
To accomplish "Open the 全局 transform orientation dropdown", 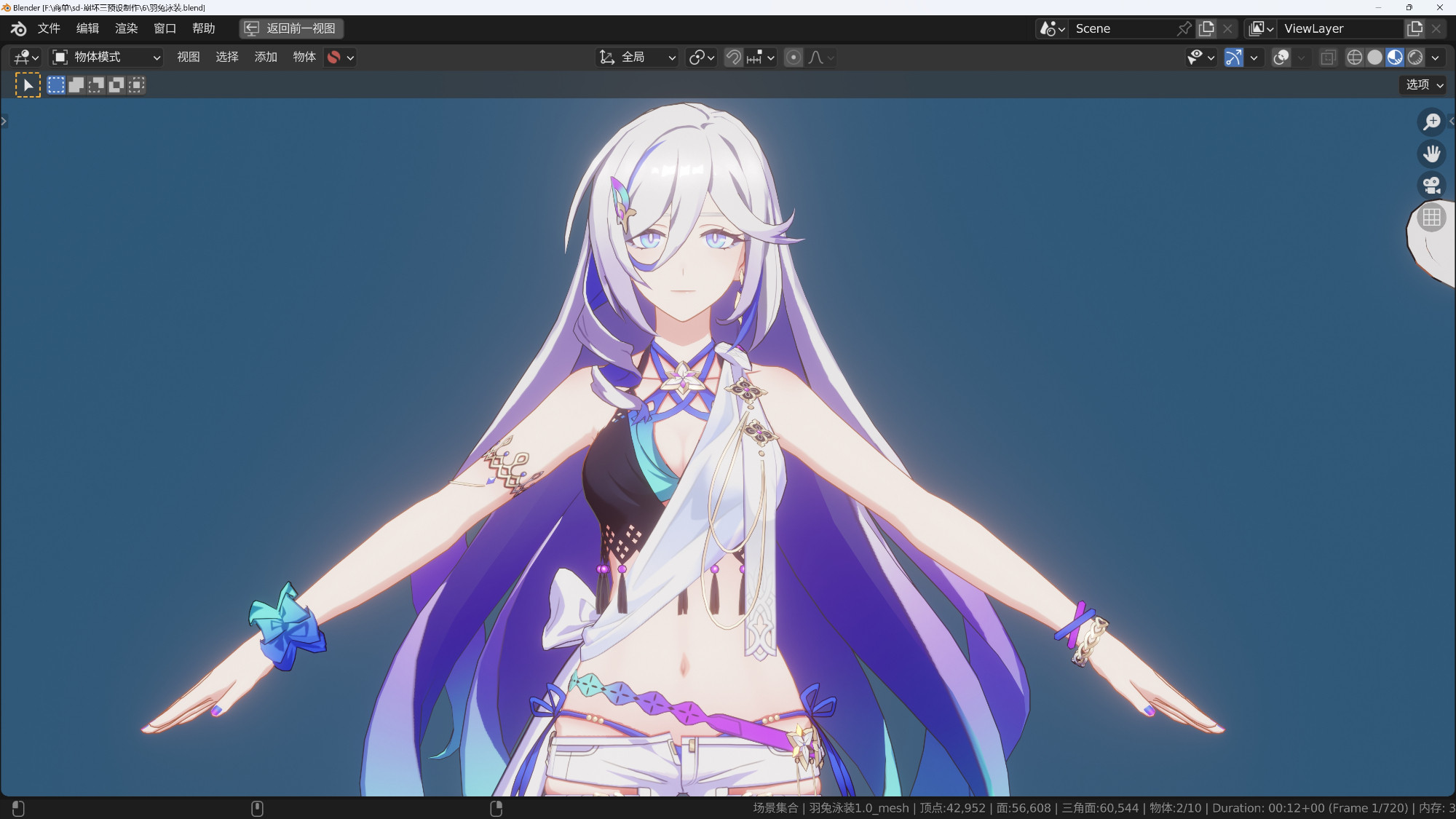I will 638,58.
